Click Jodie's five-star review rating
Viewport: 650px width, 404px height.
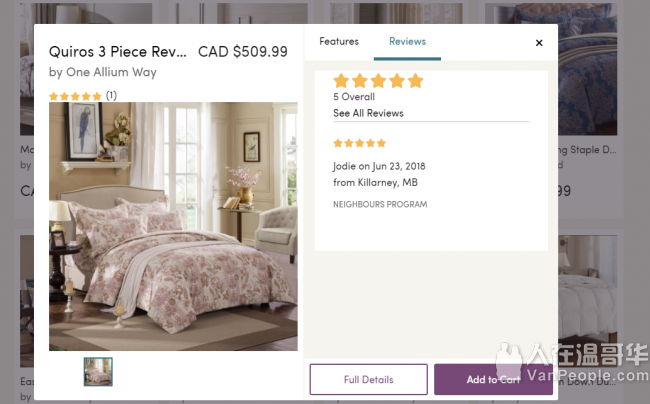[359, 143]
